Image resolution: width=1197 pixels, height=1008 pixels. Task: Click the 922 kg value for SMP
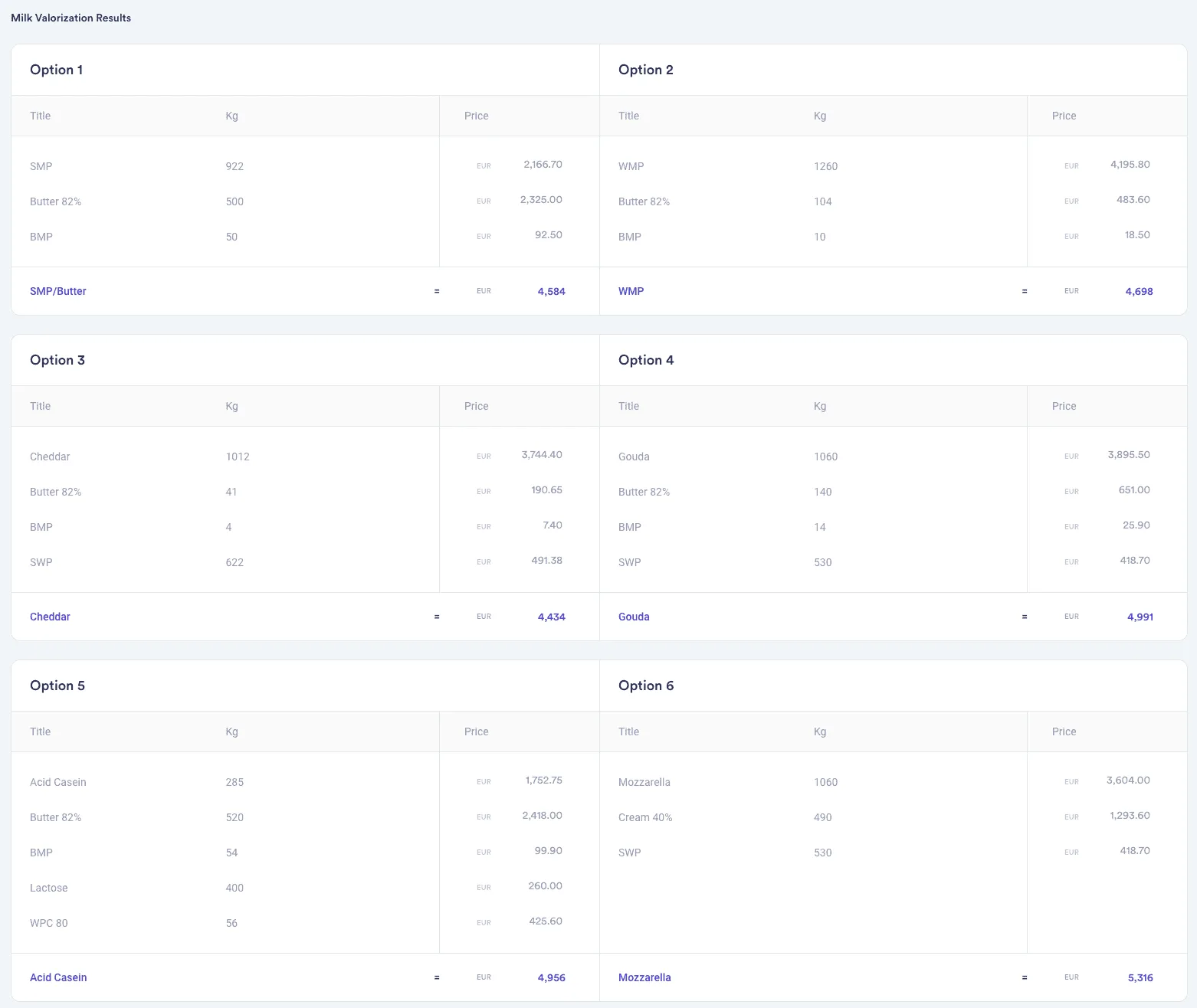tap(234, 166)
